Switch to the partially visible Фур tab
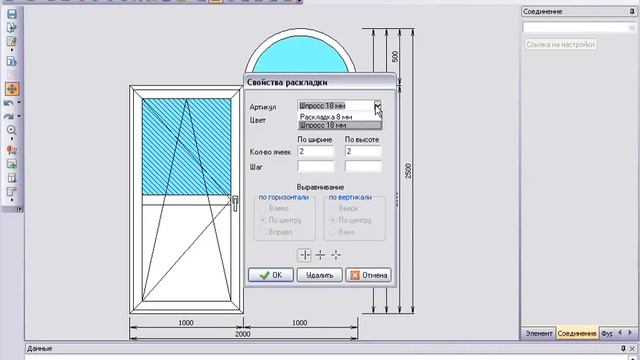 (607, 333)
